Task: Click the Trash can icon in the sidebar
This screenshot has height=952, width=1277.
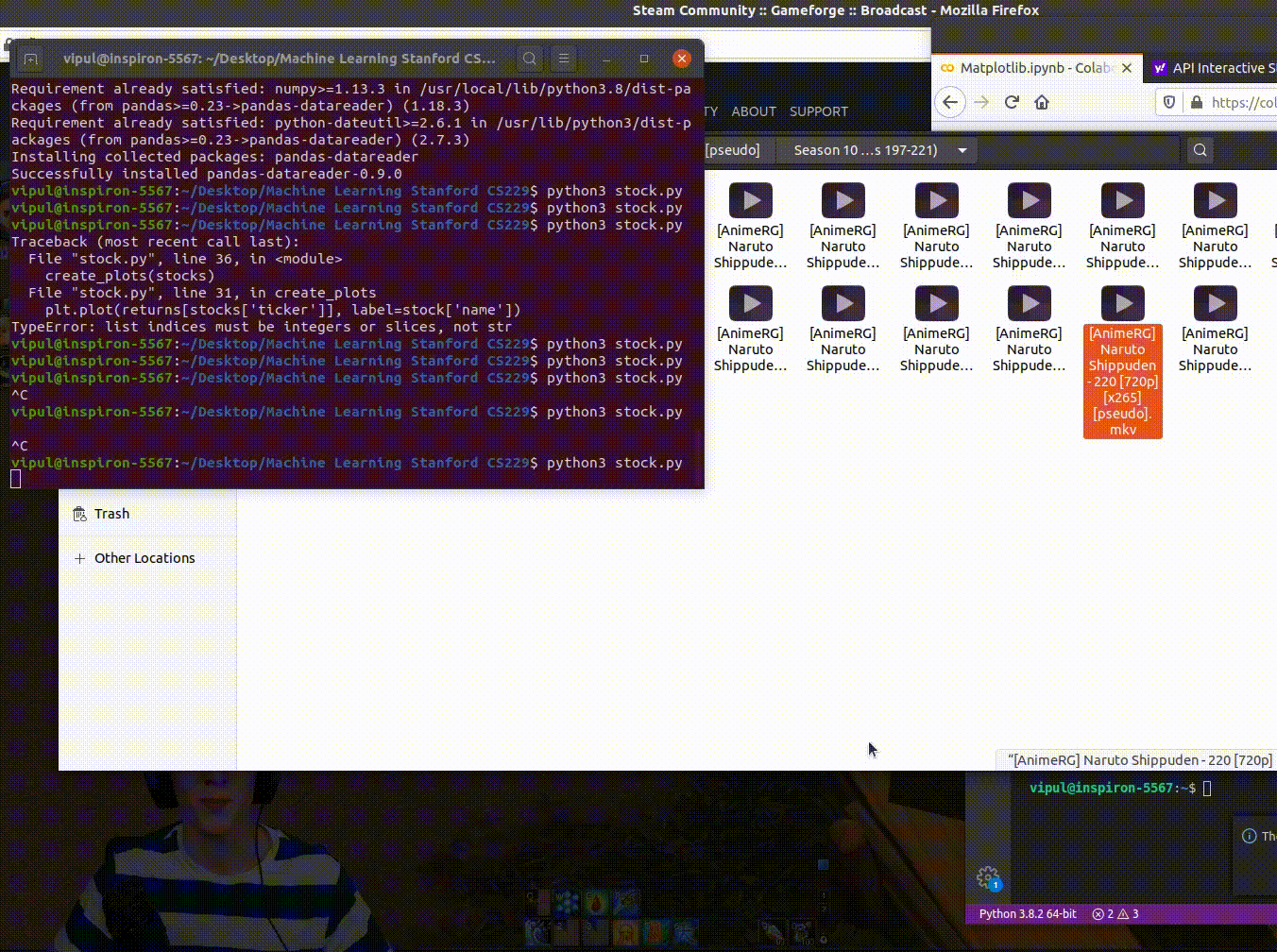Action: pos(79,514)
